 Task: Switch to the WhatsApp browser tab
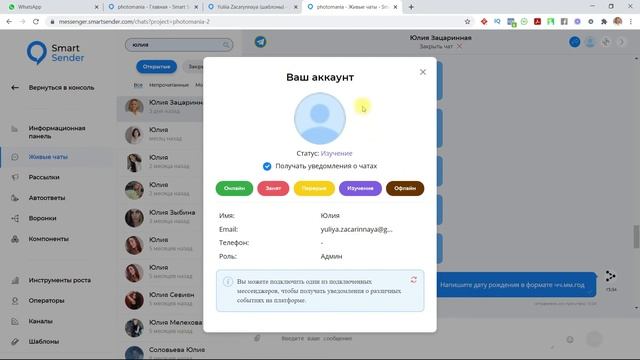click(53, 7)
